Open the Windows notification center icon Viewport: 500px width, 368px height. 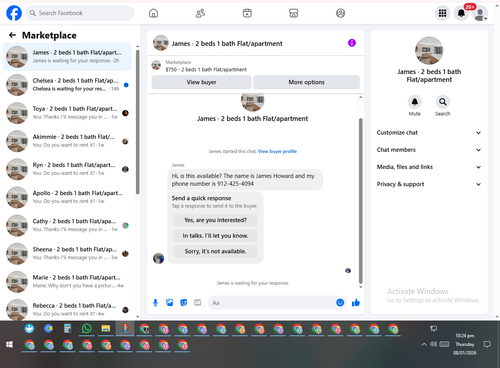click(487, 344)
